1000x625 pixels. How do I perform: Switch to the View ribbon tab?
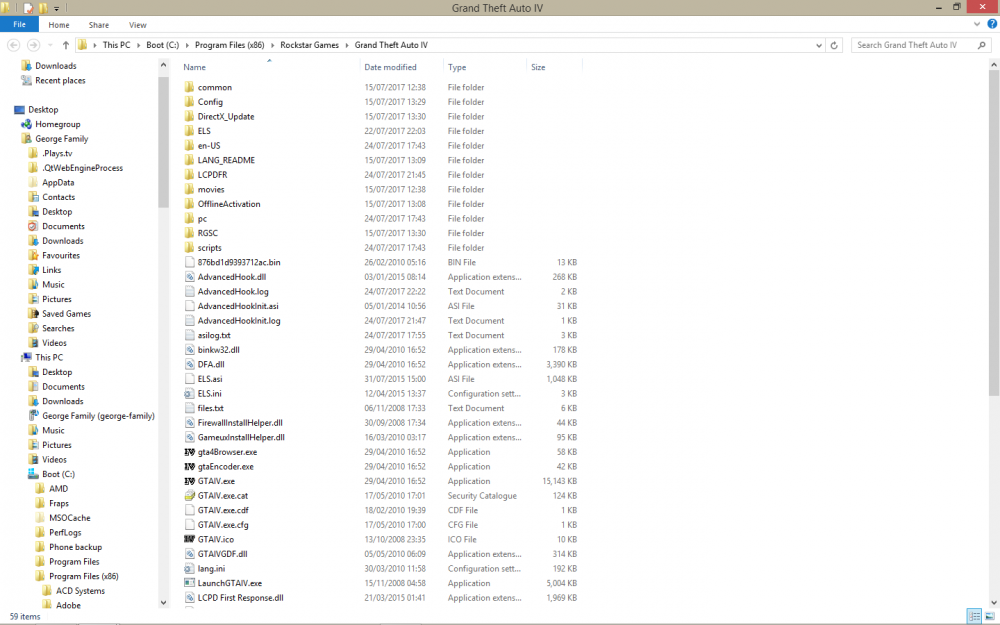pyautogui.click(x=137, y=25)
